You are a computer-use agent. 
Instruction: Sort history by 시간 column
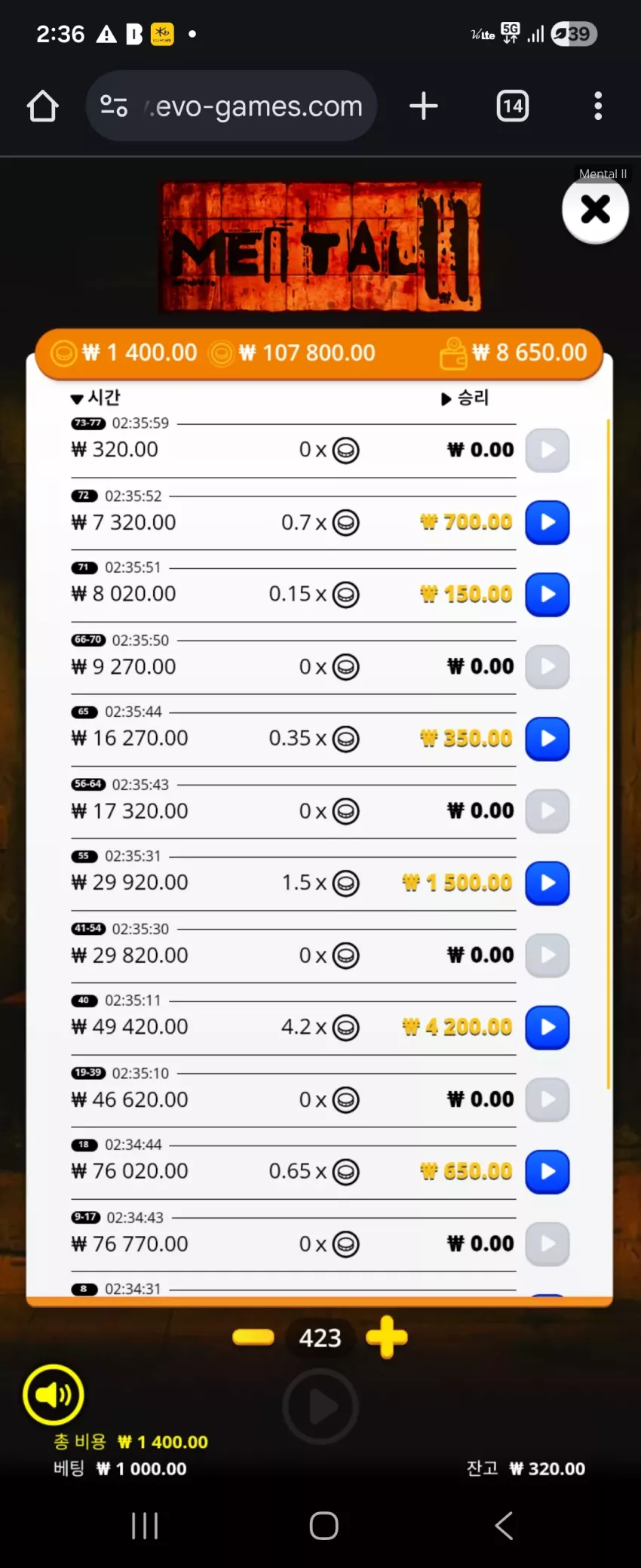[96, 397]
